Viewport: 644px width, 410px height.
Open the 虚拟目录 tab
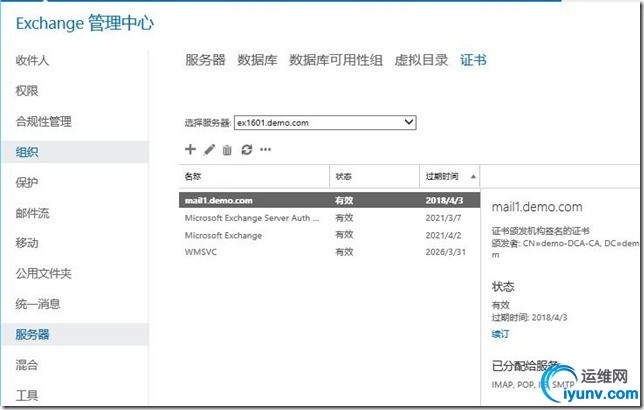[421, 60]
